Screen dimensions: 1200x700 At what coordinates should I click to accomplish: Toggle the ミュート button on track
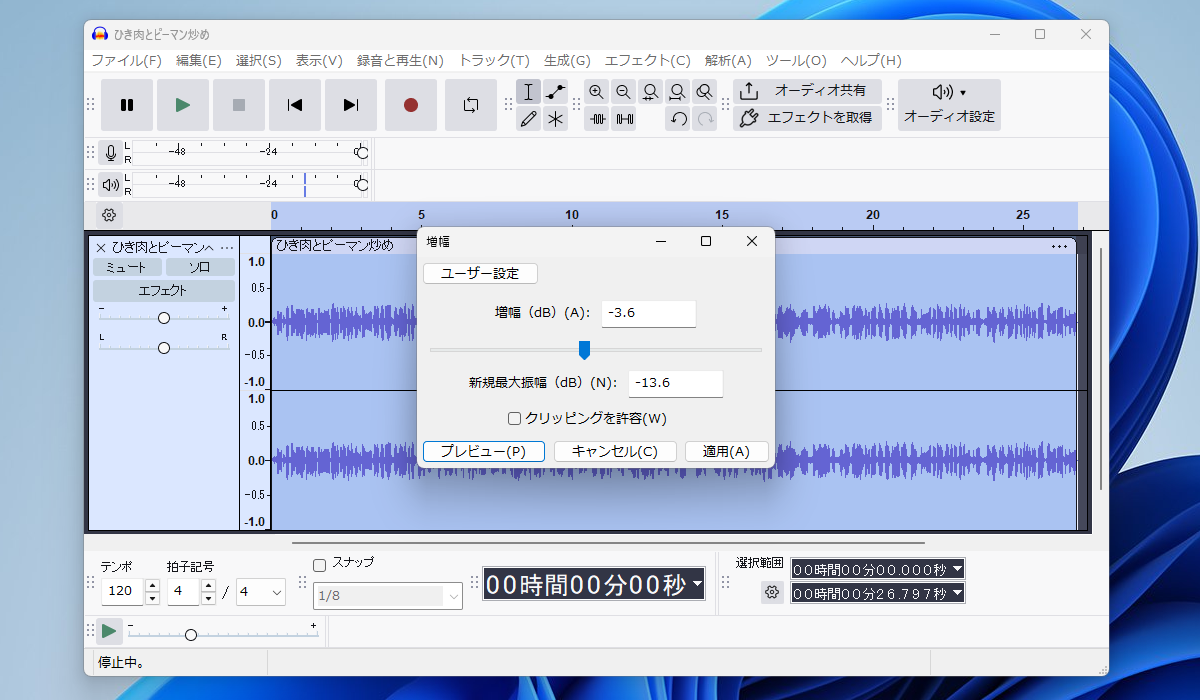[126, 267]
